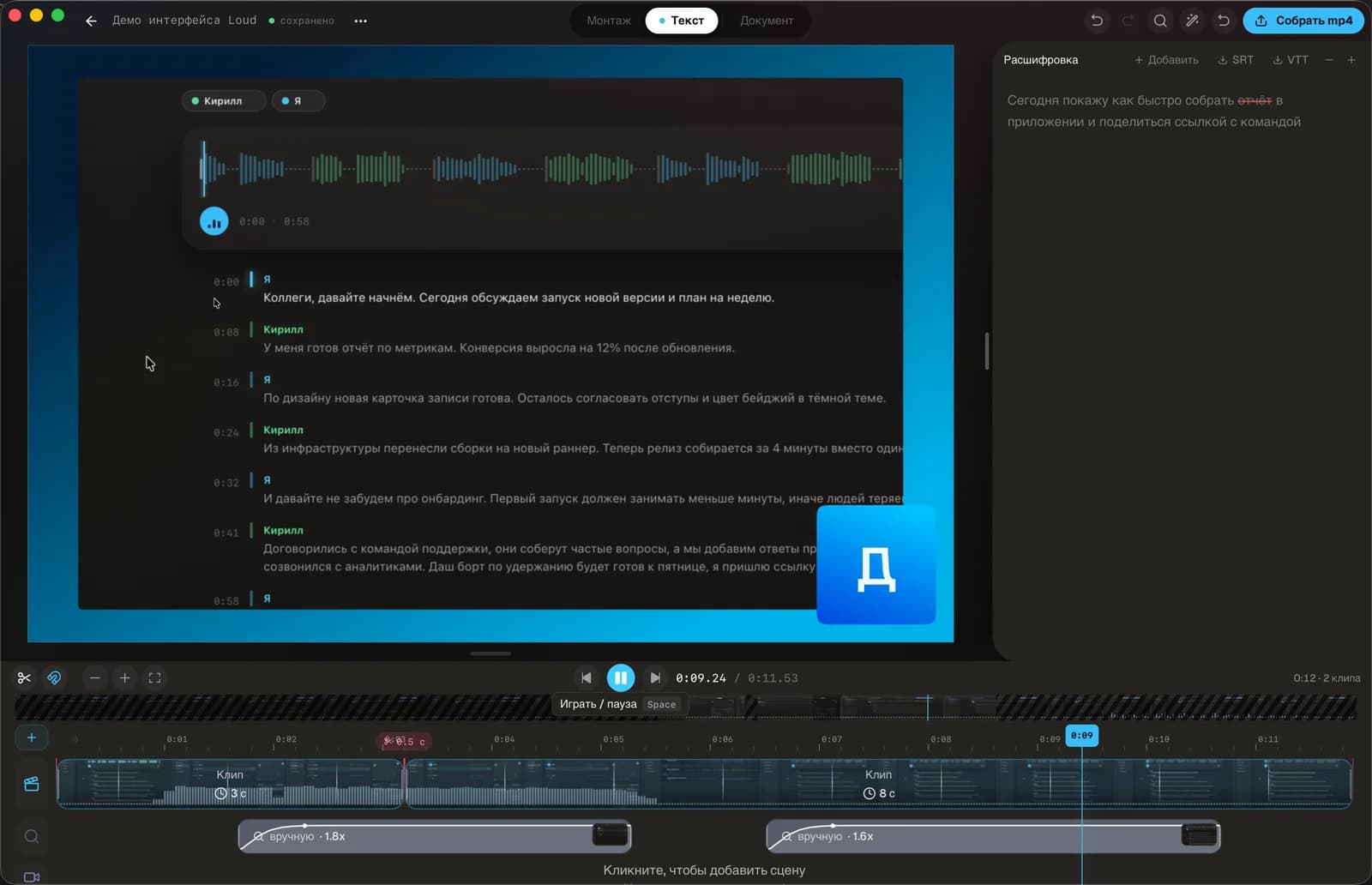Viewport: 1372px width, 885px height.
Task: Click Добавить in the Расшифровка panel
Action: pyautogui.click(x=1166, y=60)
